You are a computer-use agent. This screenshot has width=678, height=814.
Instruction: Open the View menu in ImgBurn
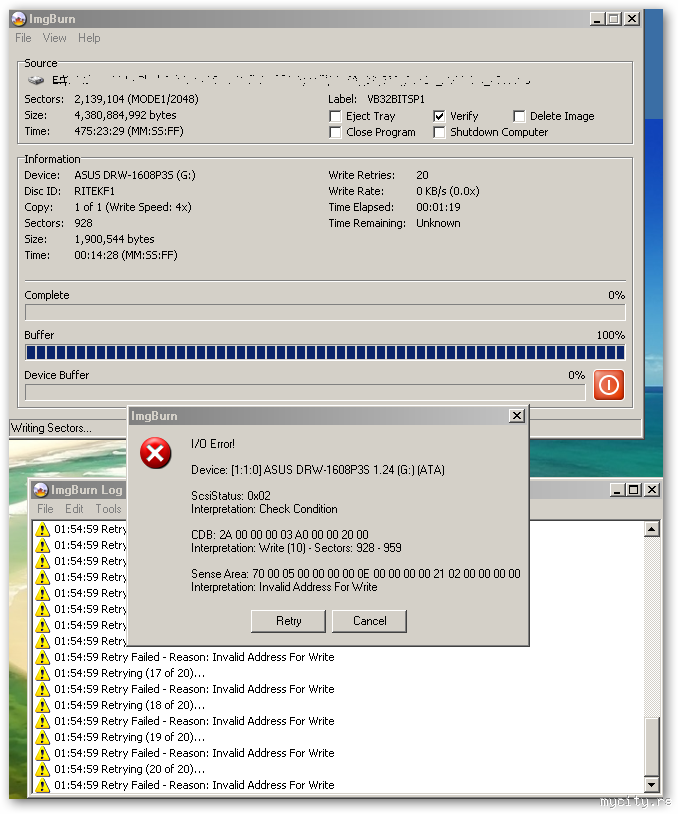pyautogui.click(x=55, y=38)
